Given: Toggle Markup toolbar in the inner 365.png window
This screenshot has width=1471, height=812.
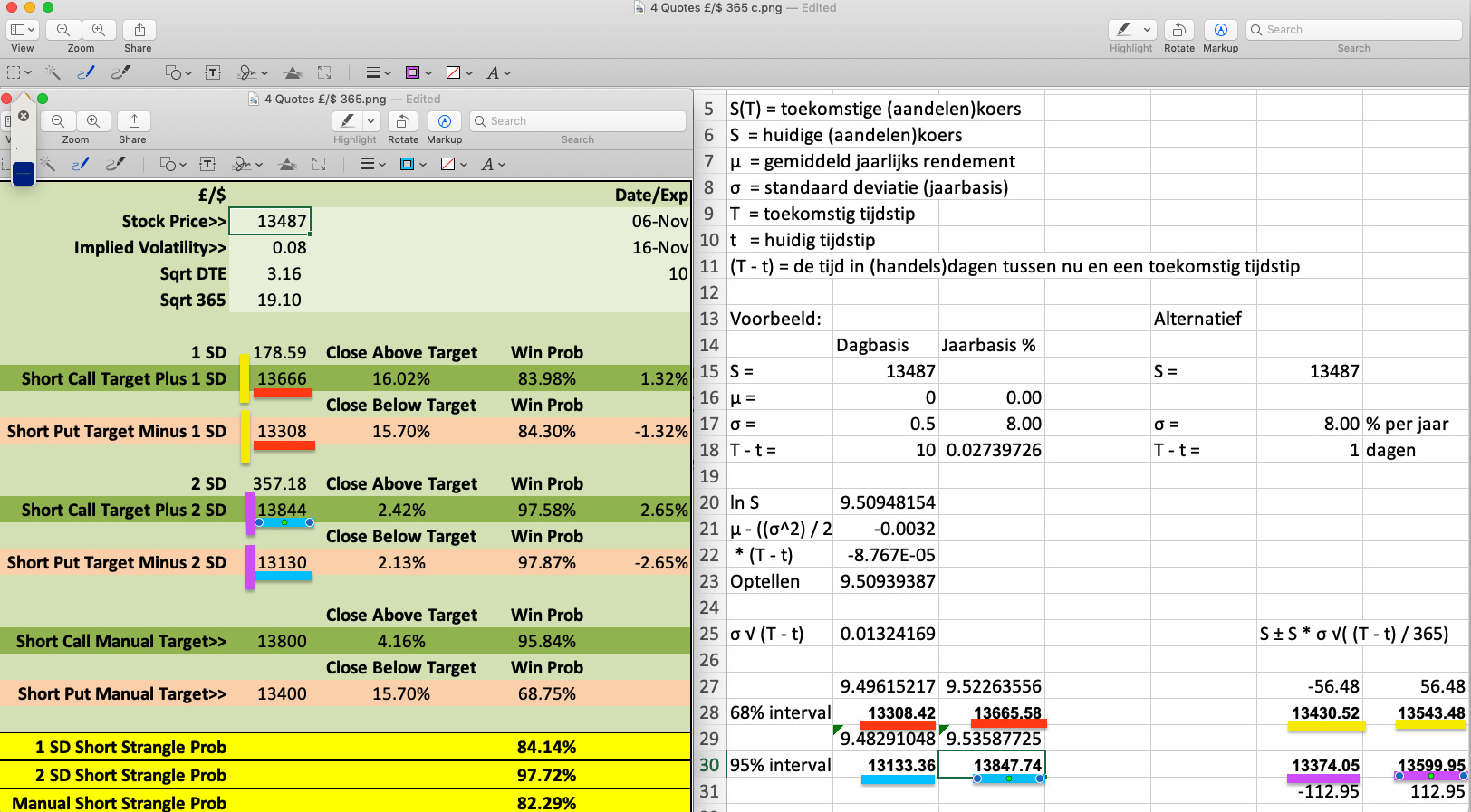Looking at the screenshot, I should coord(444,121).
